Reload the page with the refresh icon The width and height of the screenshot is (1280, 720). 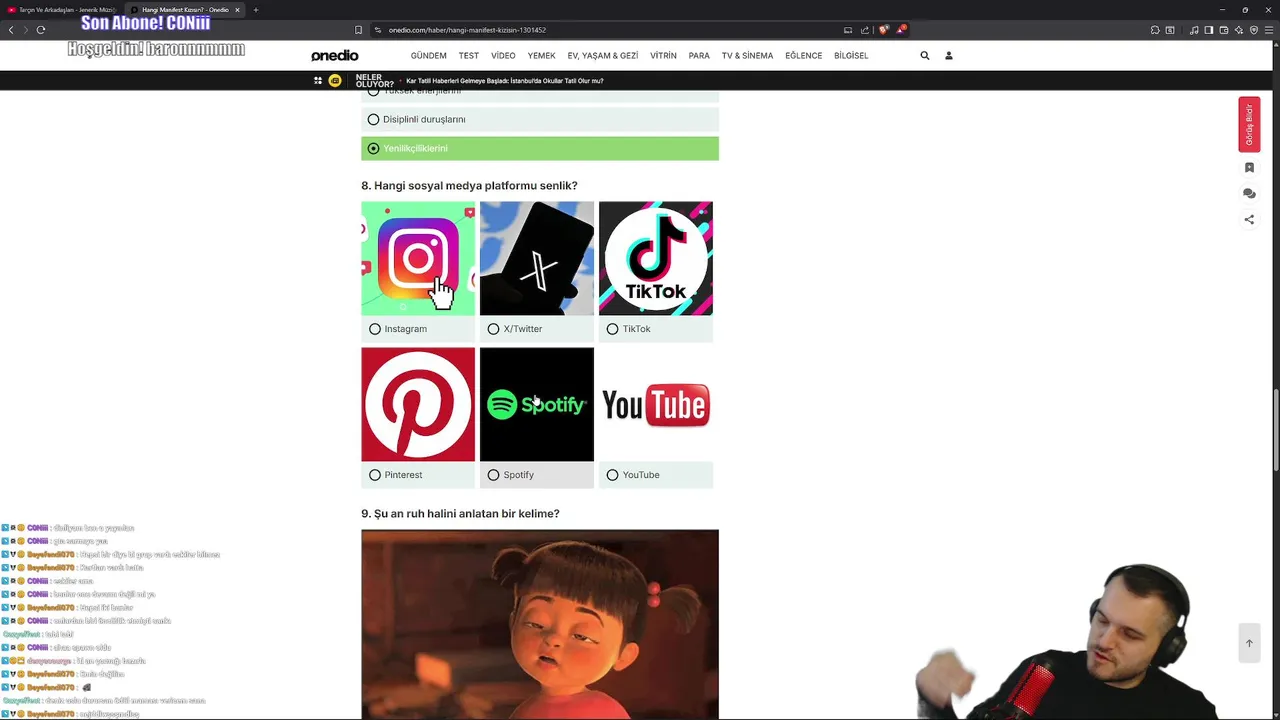(x=41, y=30)
